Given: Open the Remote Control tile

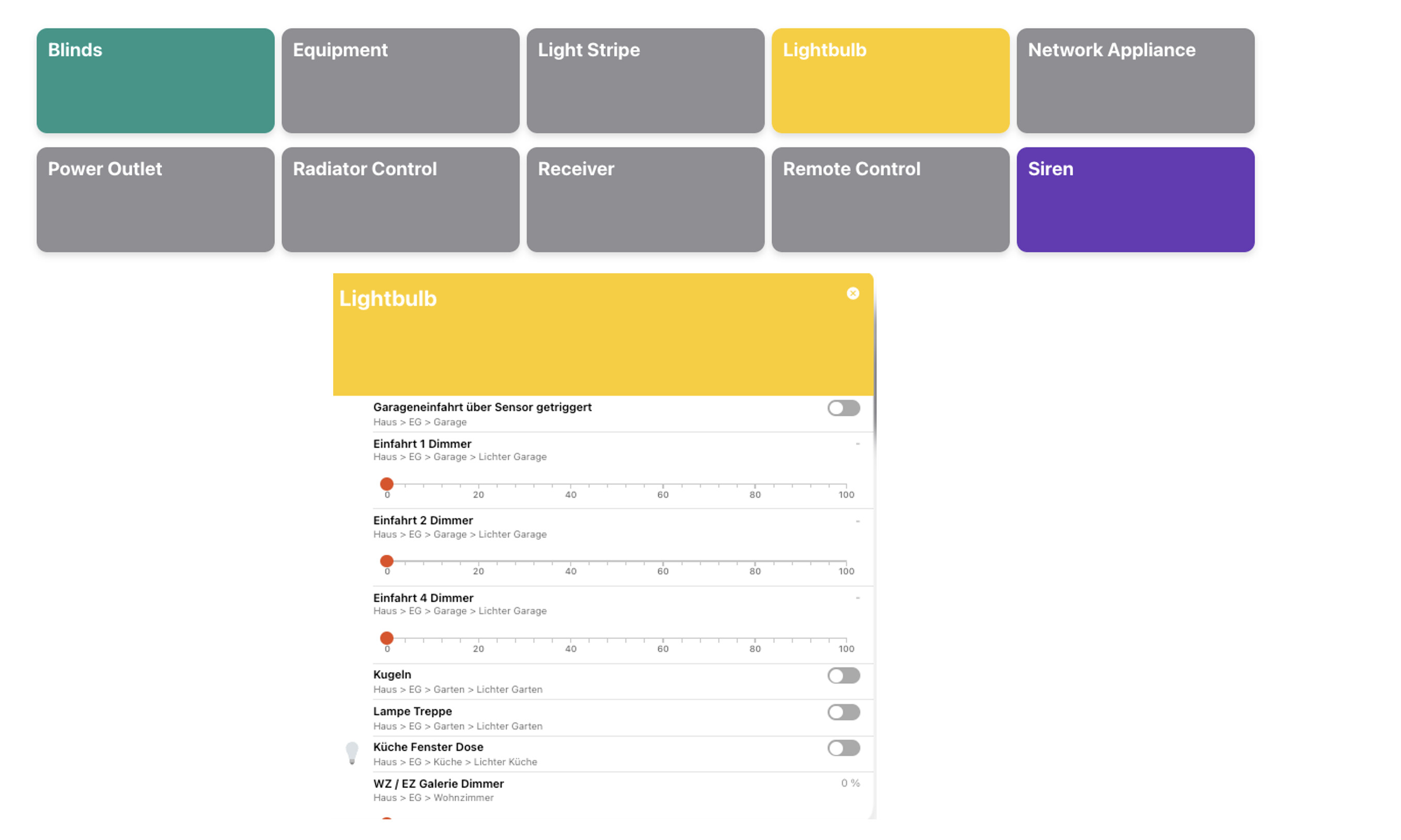Looking at the screenshot, I should (x=890, y=199).
